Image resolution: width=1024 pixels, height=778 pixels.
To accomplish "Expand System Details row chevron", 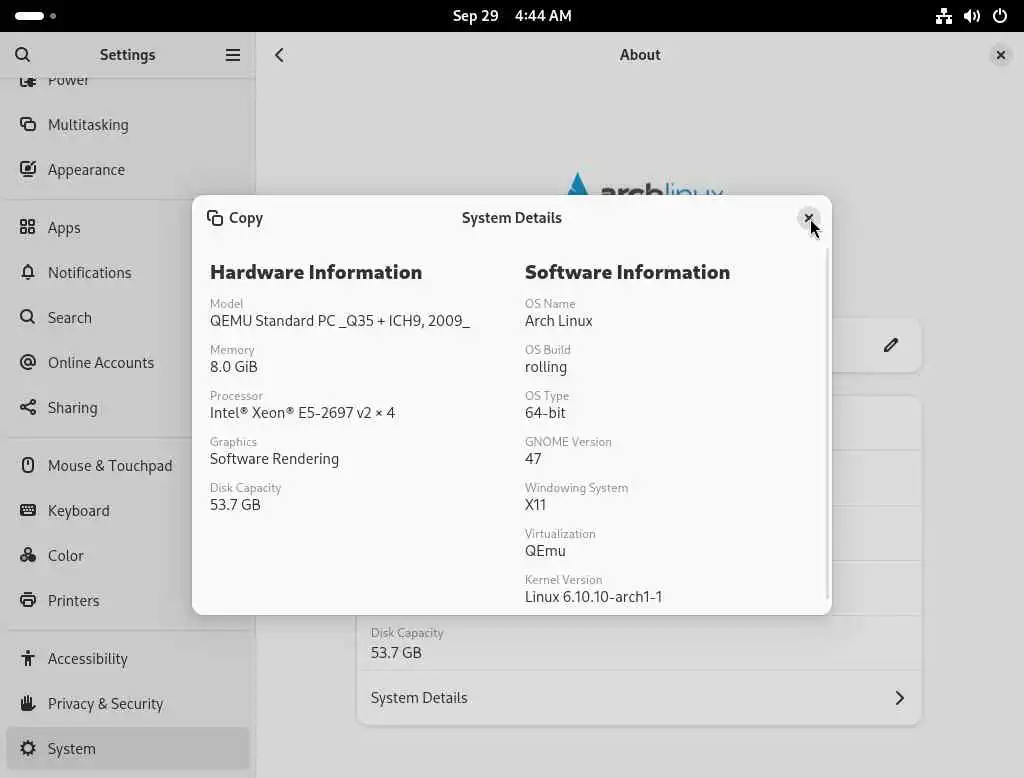I will pos(899,698).
